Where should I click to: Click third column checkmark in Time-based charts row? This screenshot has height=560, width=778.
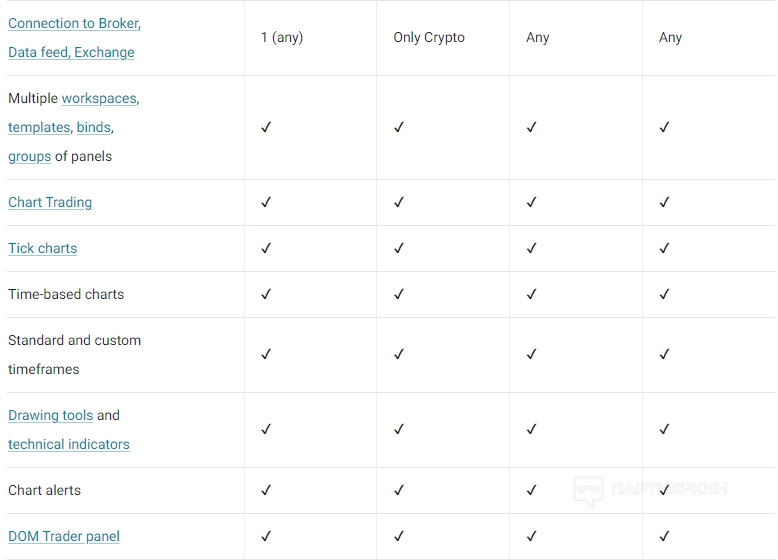coord(532,294)
